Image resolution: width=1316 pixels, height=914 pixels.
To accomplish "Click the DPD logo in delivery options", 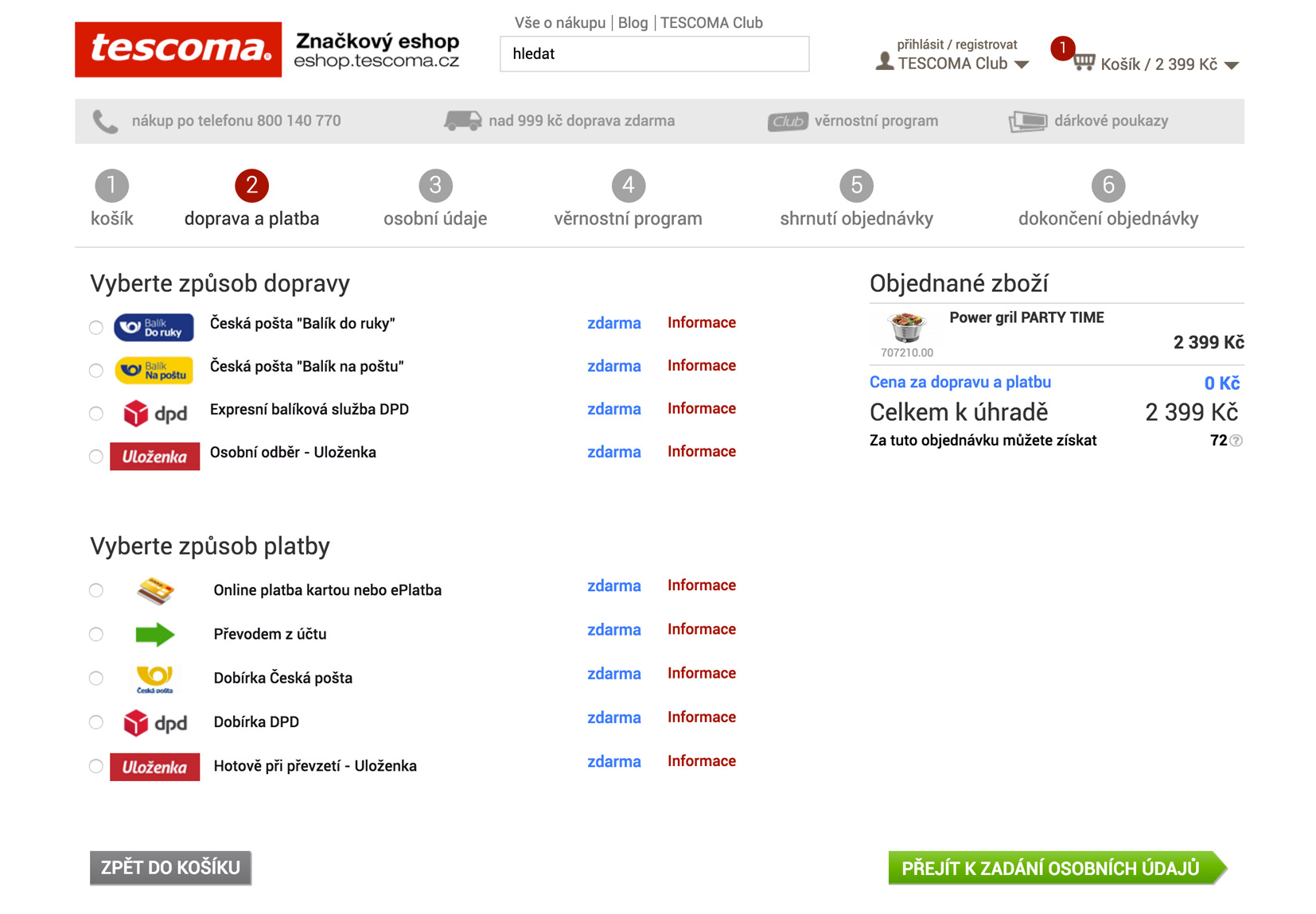I will pyautogui.click(x=155, y=414).
